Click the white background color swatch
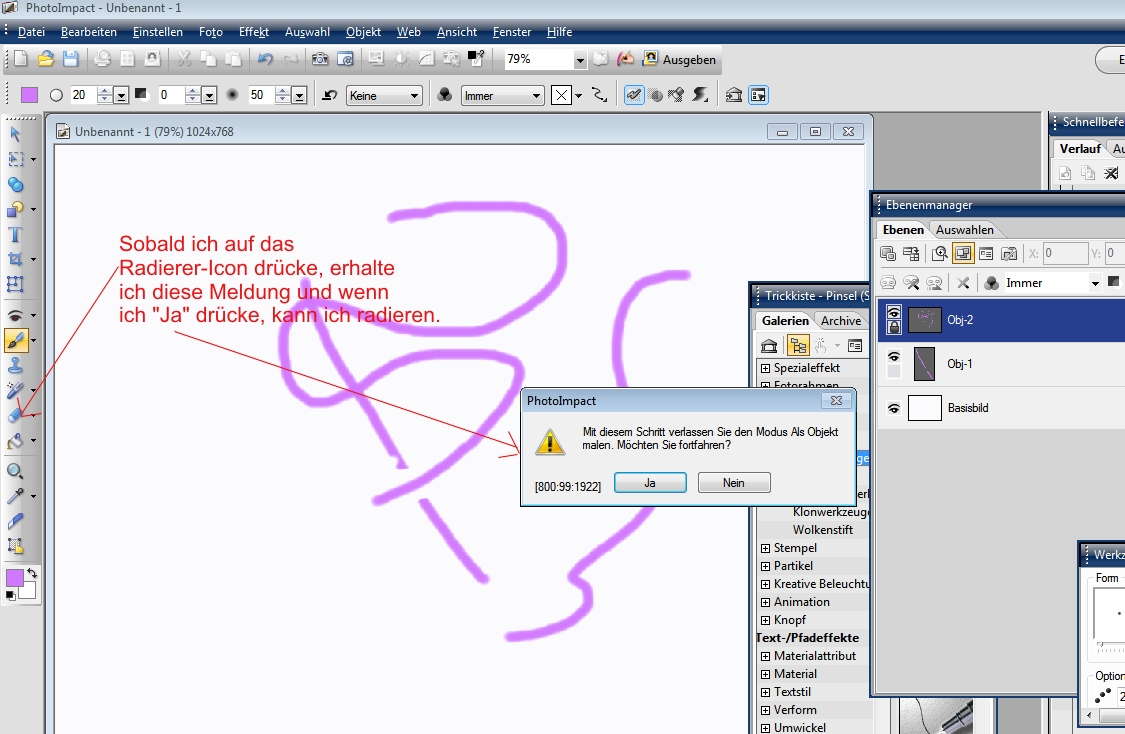The height and width of the screenshot is (734, 1125). (29, 593)
